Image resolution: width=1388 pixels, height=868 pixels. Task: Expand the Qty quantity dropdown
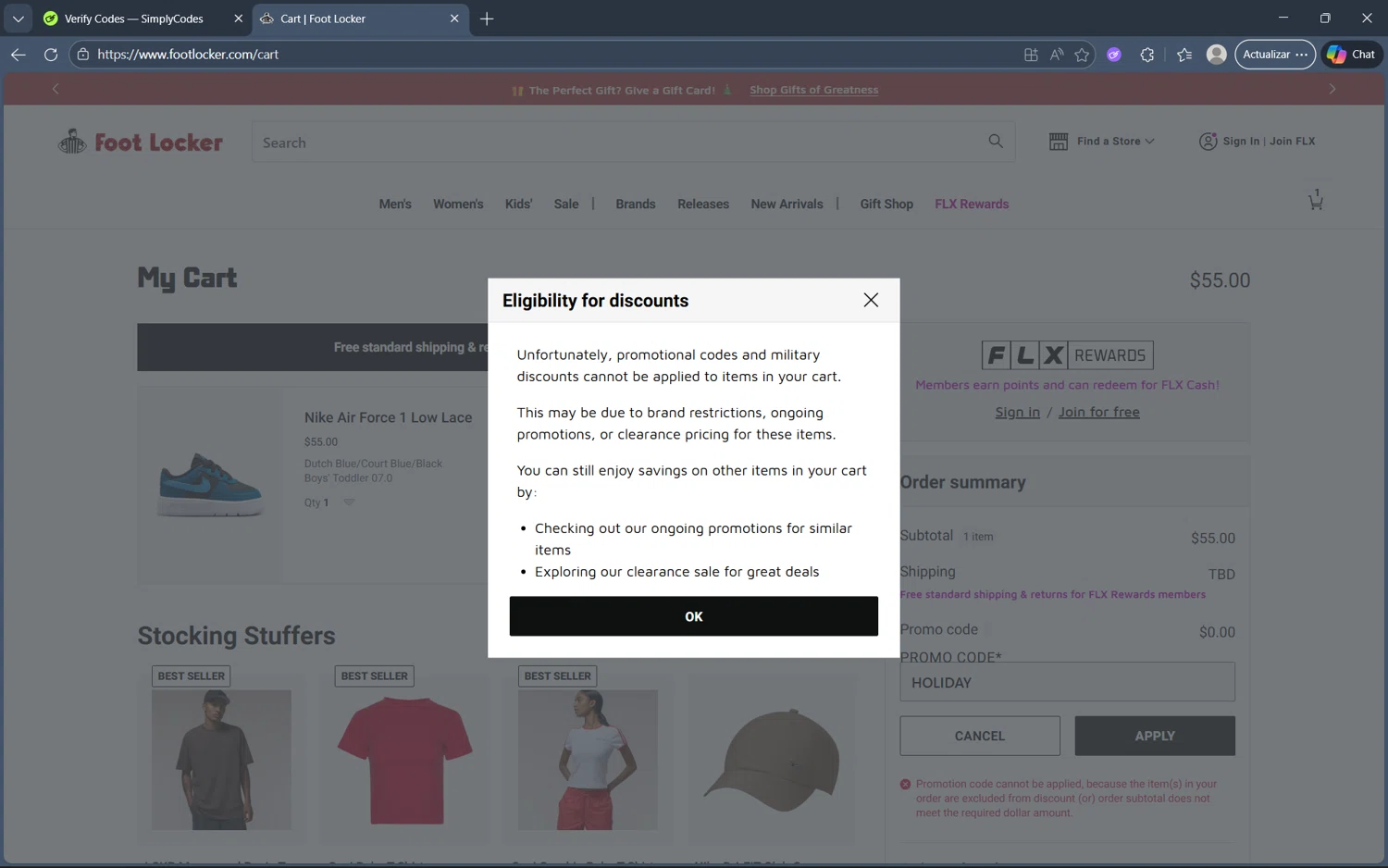(349, 502)
